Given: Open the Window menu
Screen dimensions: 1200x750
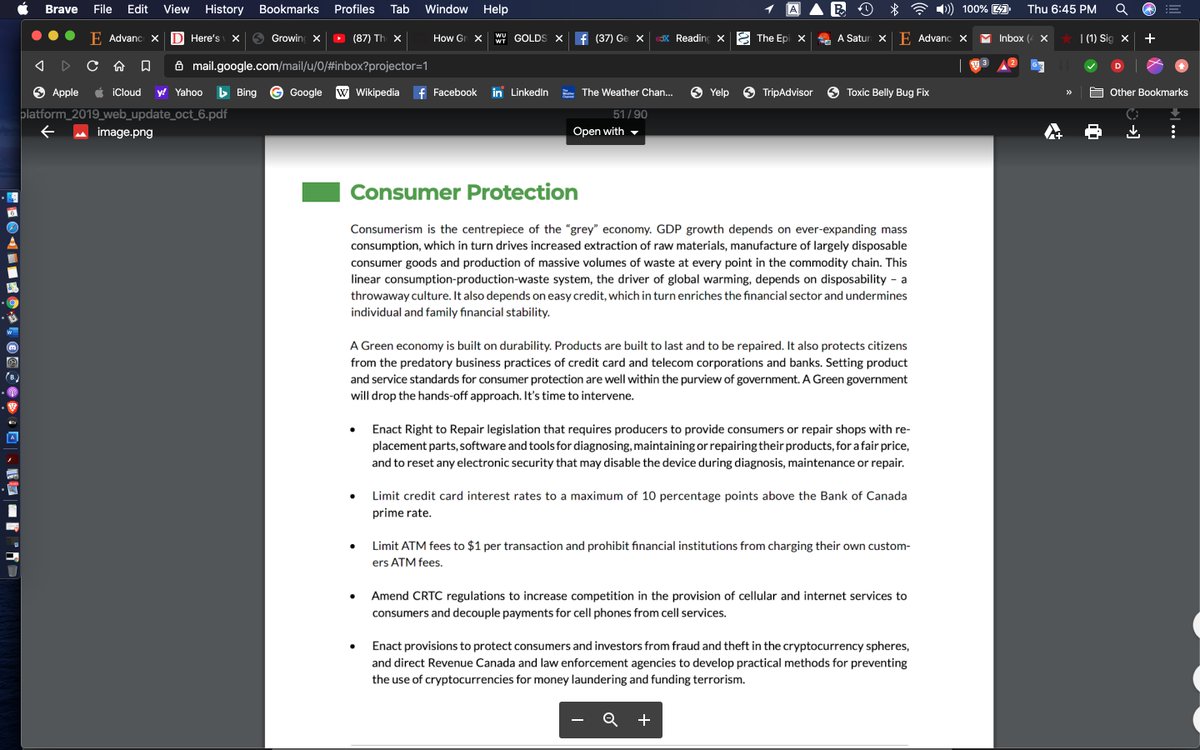Looking at the screenshot, I should [446, 9].
